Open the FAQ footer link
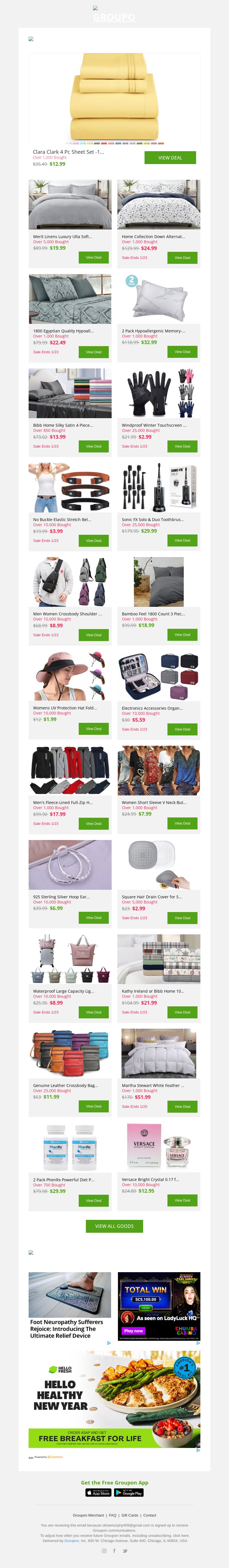This screenshot has width=229, height=1568. [x=113, y=1515]
